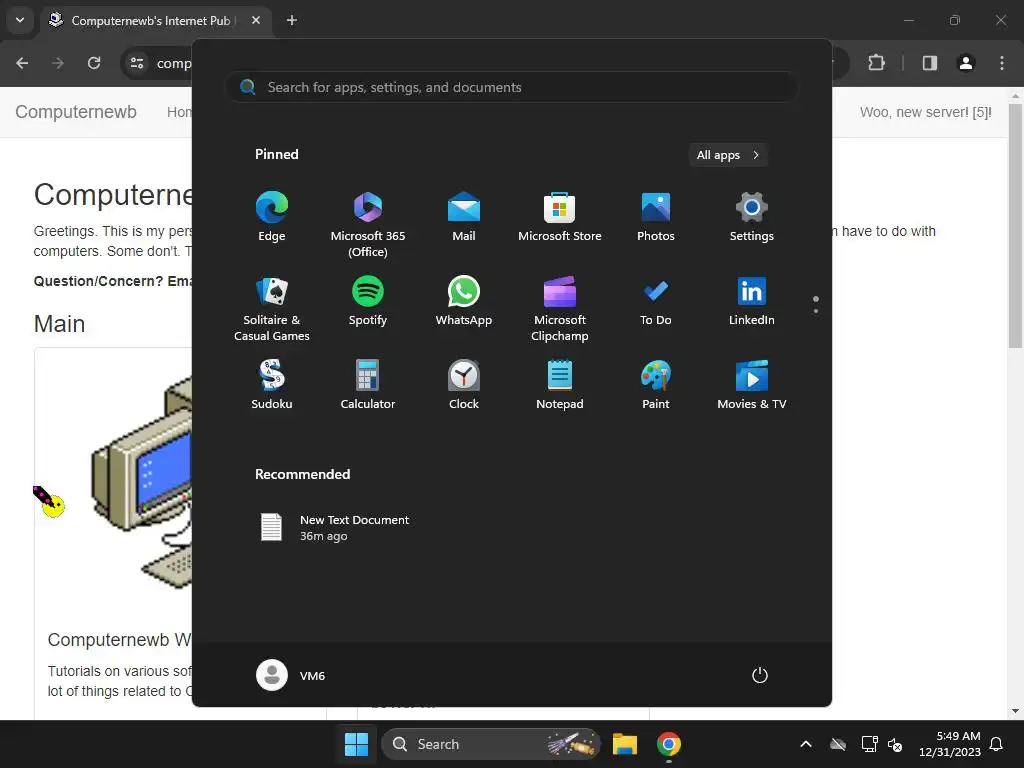Click the power button in Start menu

[x=760, y=675]
